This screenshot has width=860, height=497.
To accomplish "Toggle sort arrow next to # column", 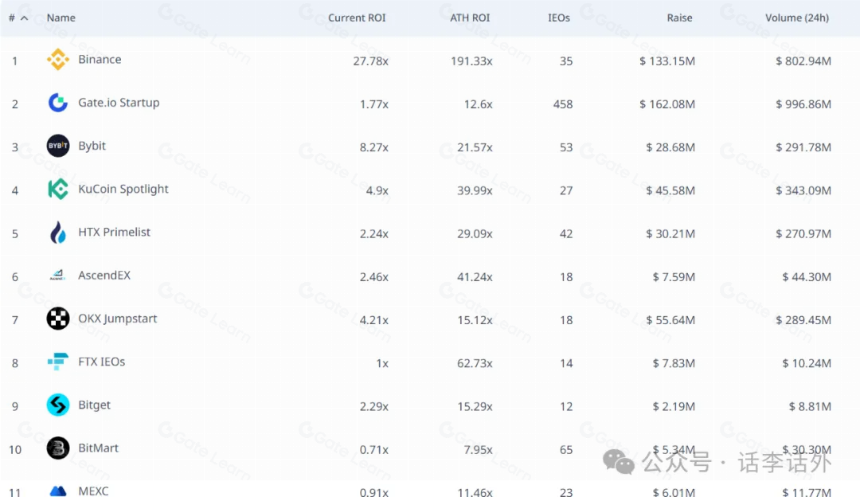I will click(x=24, y=18).
